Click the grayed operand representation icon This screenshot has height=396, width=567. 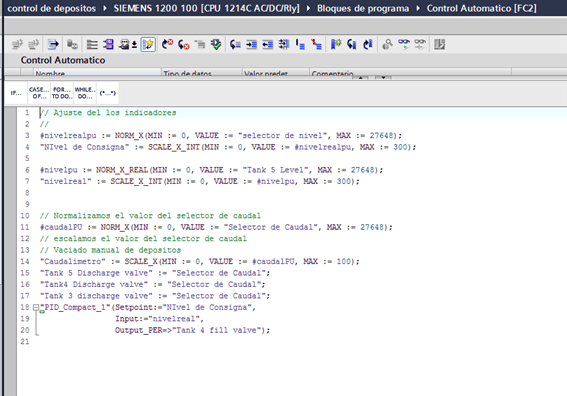[72, 44]
